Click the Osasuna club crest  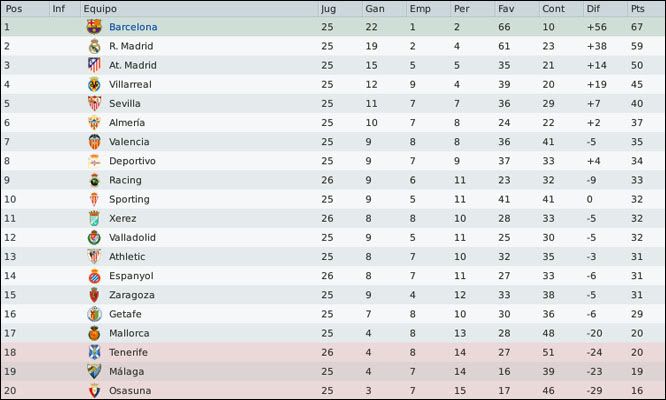[x=94, y=391]
